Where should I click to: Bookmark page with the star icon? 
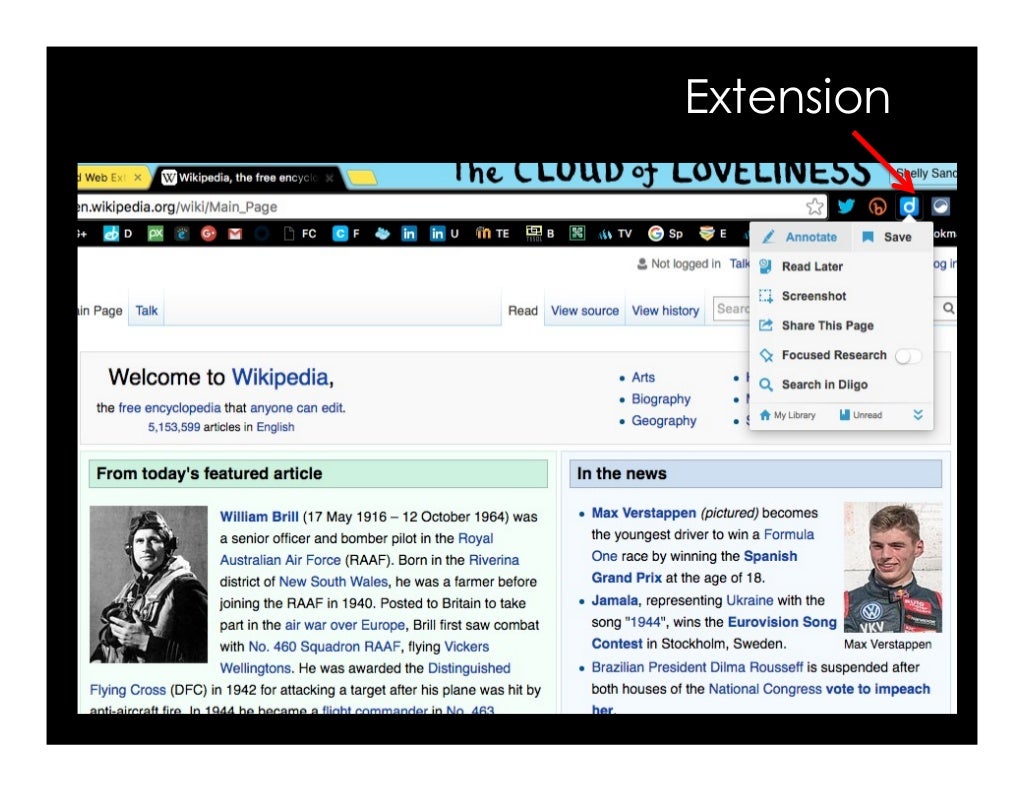(814, 207)
